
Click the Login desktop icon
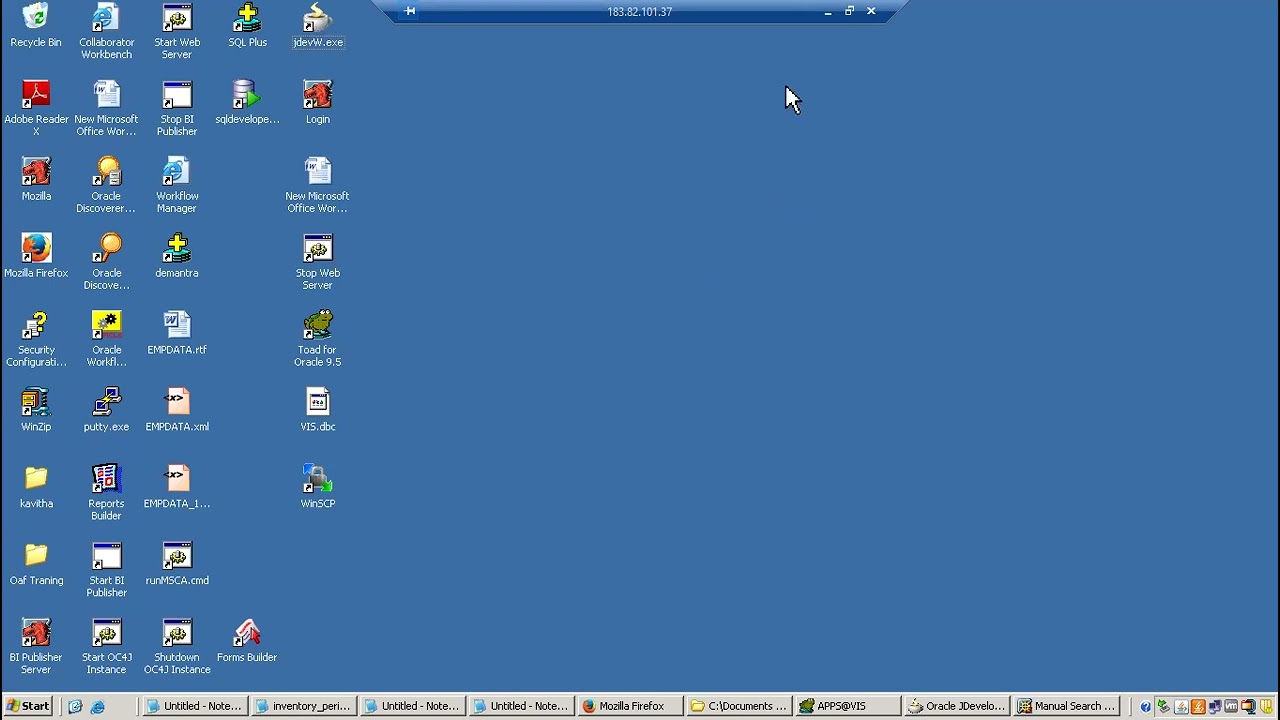pos(318,103)
